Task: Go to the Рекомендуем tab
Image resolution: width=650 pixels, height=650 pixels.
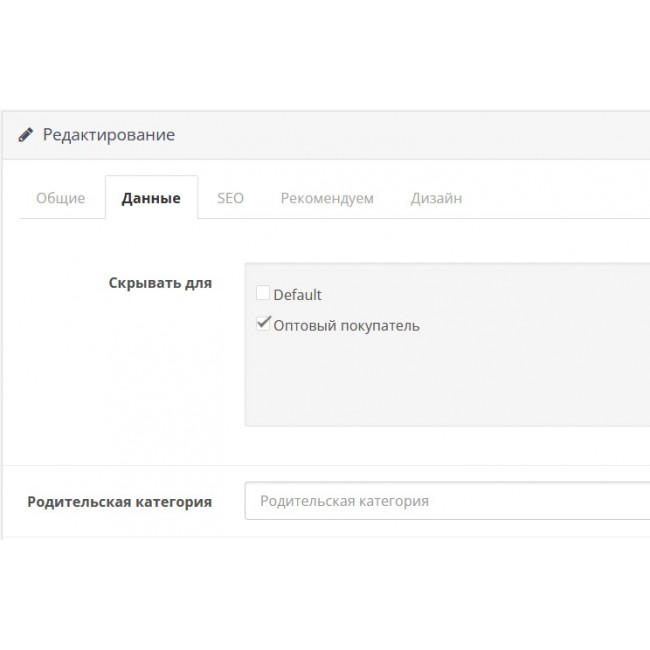Action: pyautogui.click(x=327, y=198)
